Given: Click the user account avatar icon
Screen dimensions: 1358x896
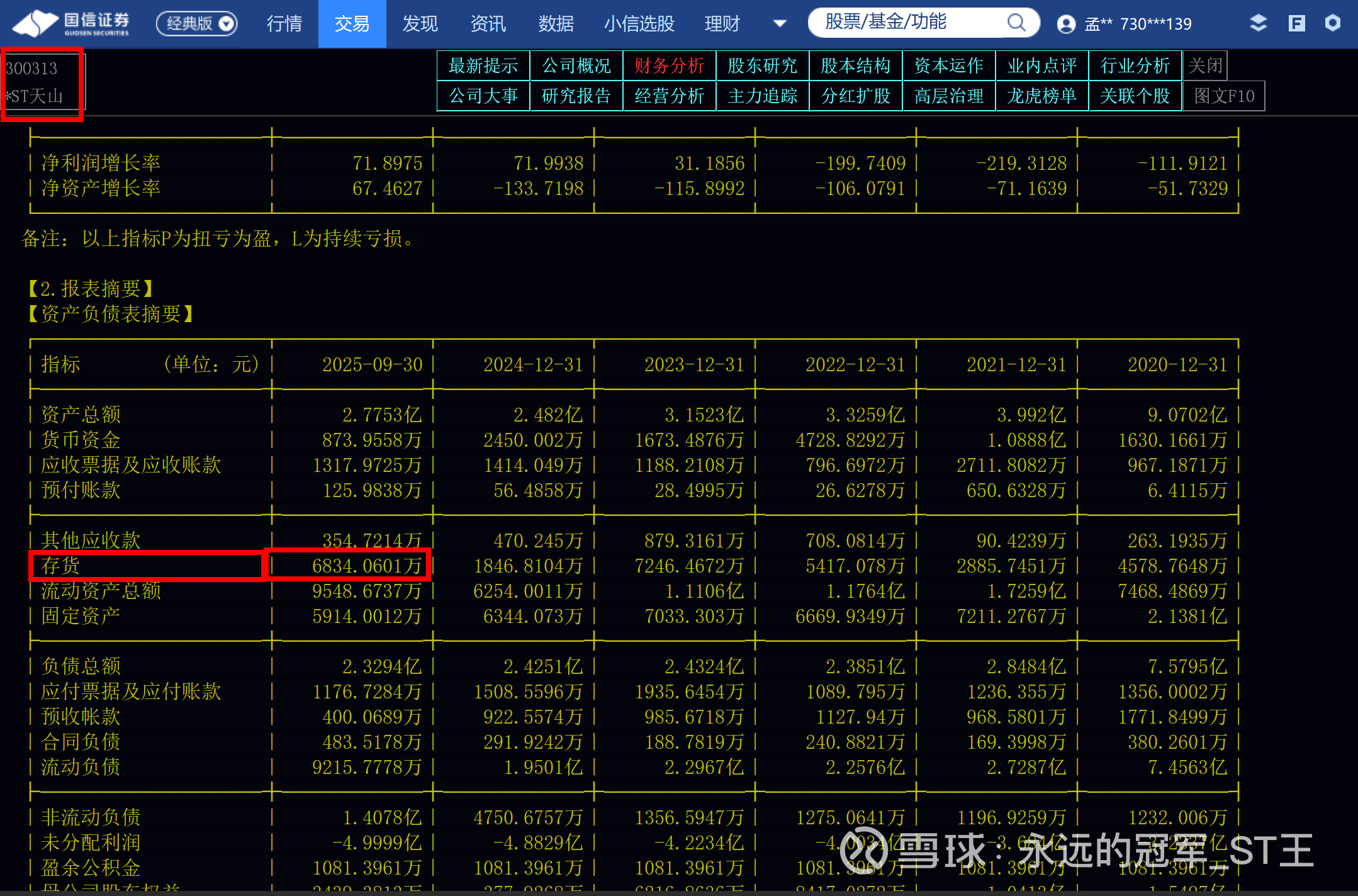Looking at the screenshot, I should [x=1065, y=24].
